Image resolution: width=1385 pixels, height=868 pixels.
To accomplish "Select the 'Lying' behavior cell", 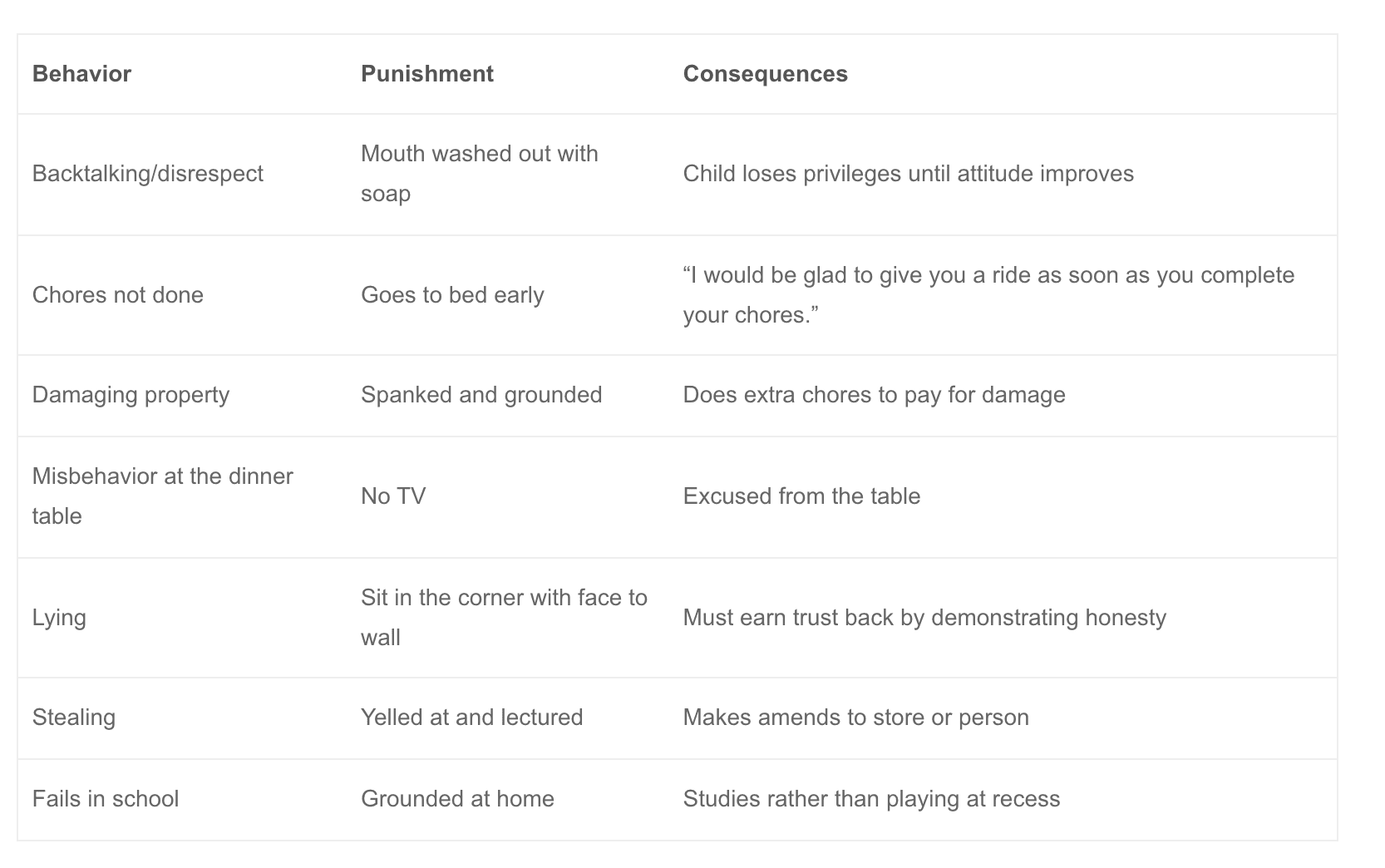I will [x=59, y=618].
